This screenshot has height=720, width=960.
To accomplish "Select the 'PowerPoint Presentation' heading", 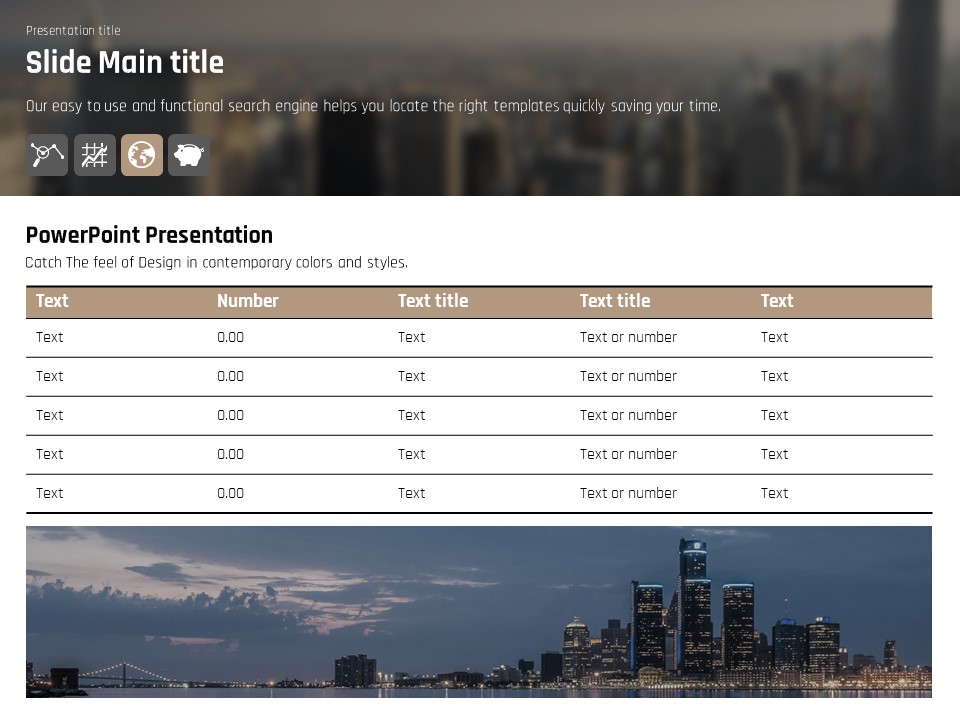I will tap(149, 235).
